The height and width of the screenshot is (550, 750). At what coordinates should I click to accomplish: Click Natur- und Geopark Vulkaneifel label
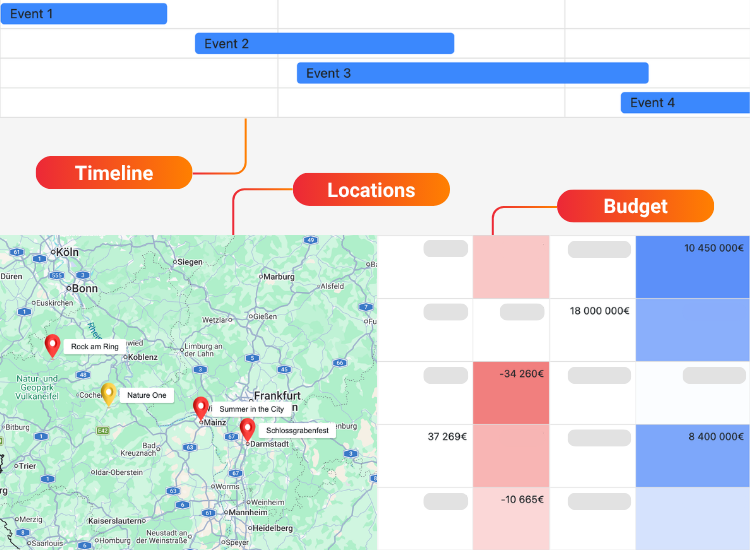point(37,387)
